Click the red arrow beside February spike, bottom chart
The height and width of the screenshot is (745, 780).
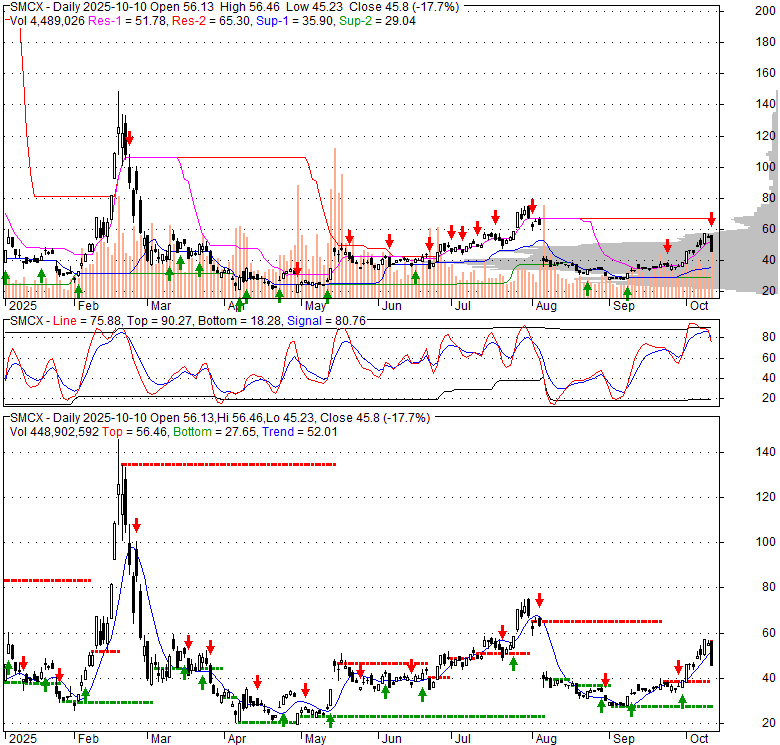coord(137,525)
